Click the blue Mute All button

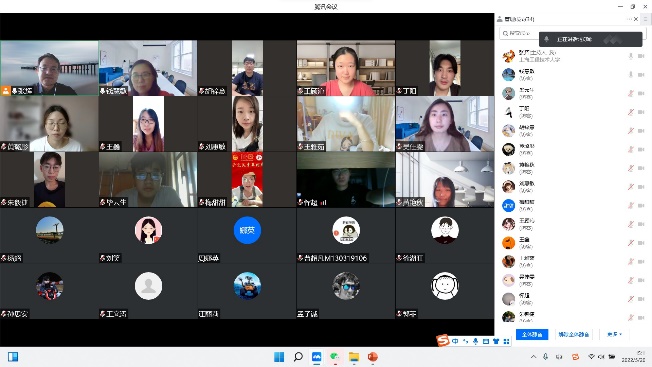[x=532, y=334]
